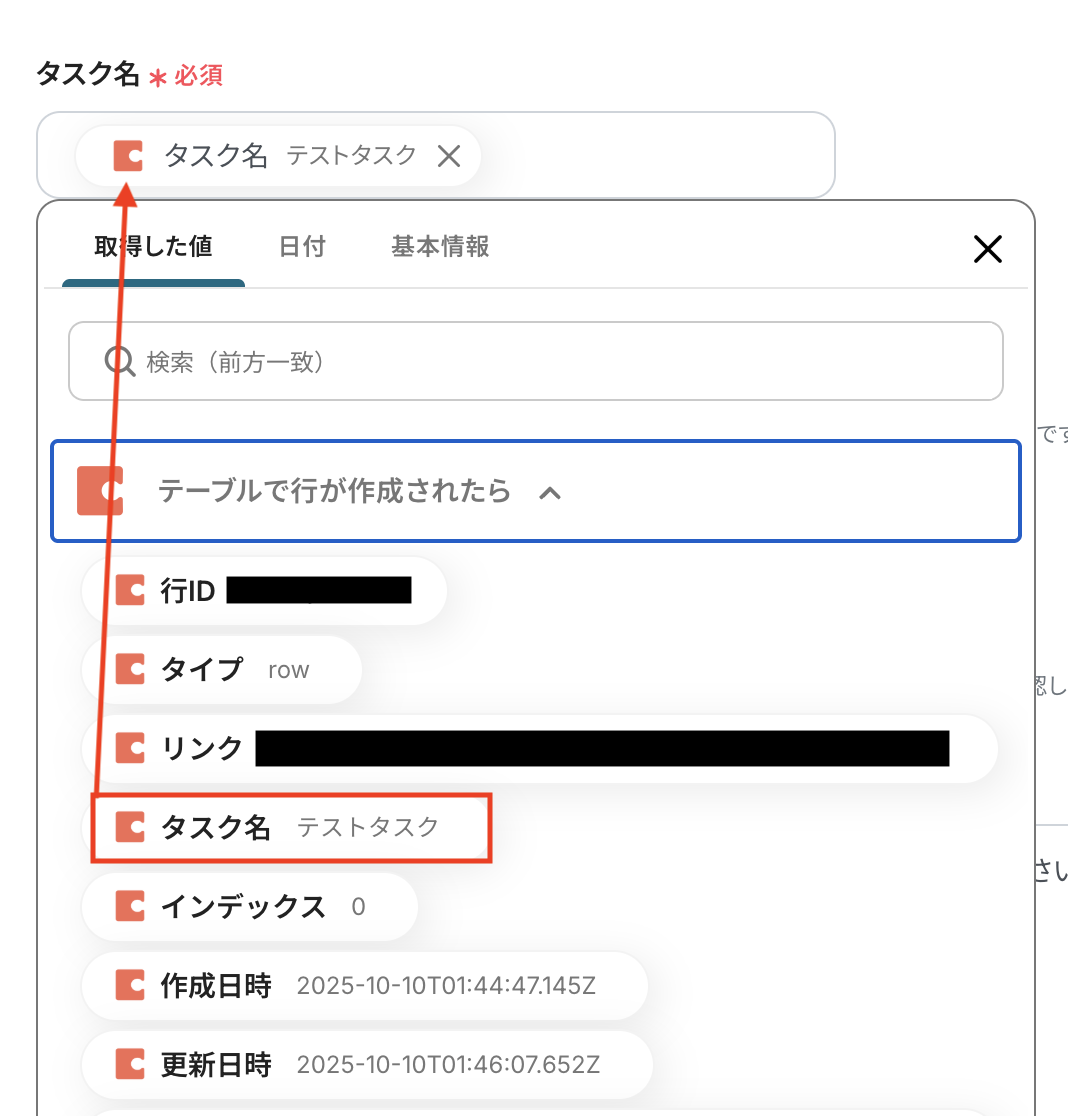Open the 基本情報 tab

pyautogui.click(x=440, y=246)
